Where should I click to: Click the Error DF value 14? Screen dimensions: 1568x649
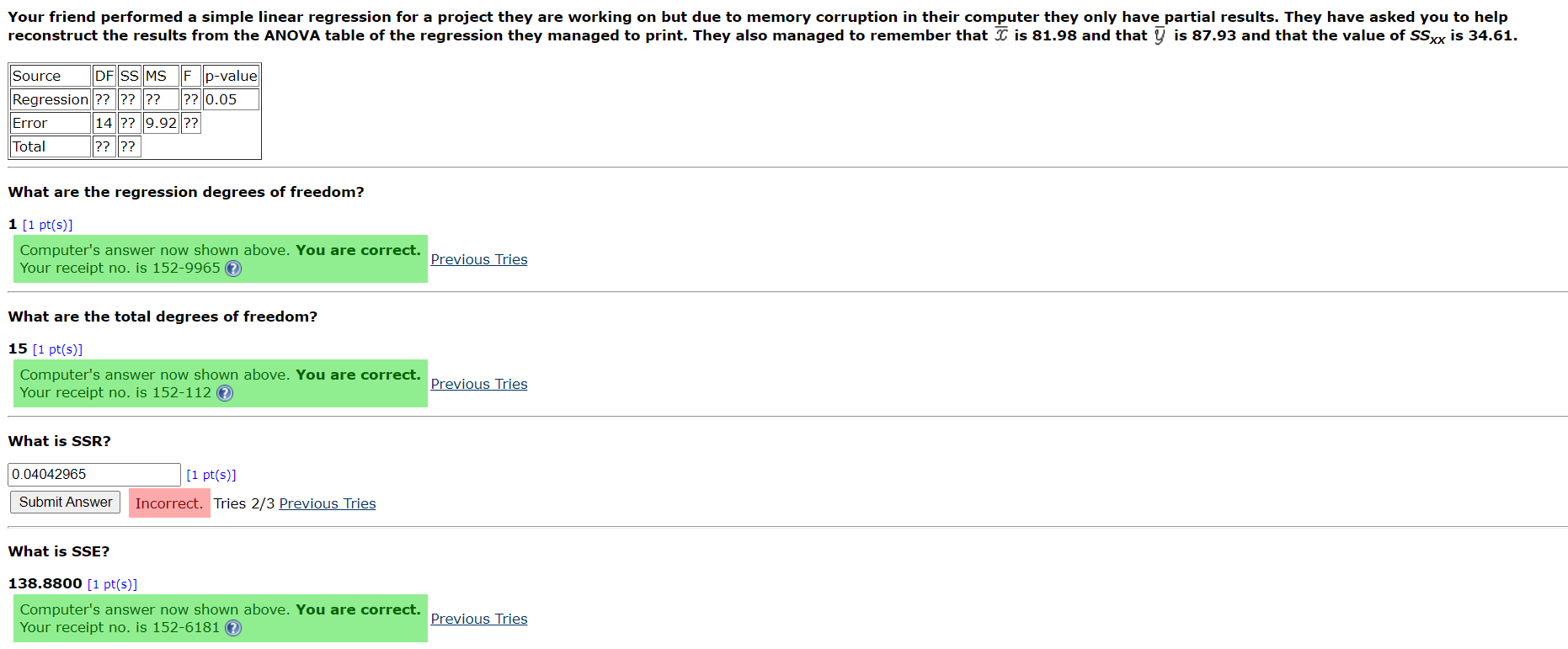(104, 123)
